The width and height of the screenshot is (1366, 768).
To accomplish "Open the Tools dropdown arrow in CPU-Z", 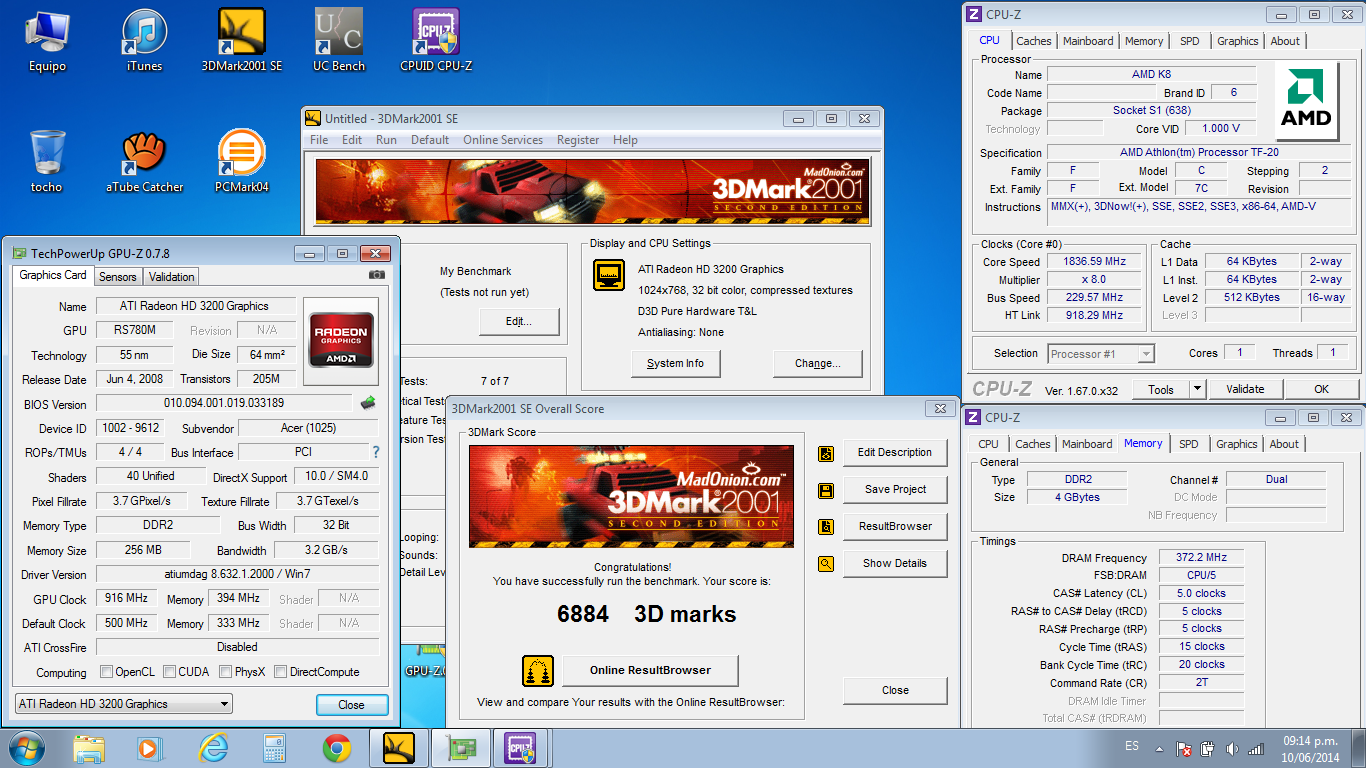I will point(1197,389).
